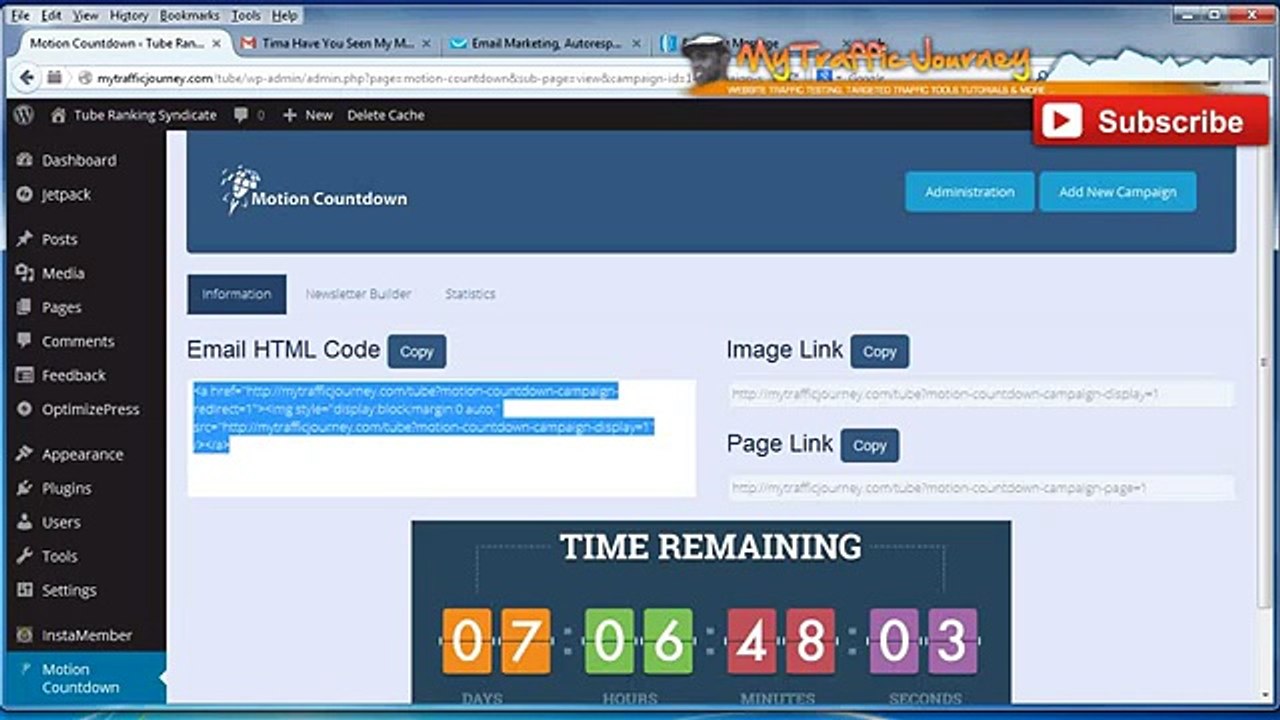Click the Page Link URL field
Image resolution: width=1280 pixels, height=720 pixels.
point(980,488)
